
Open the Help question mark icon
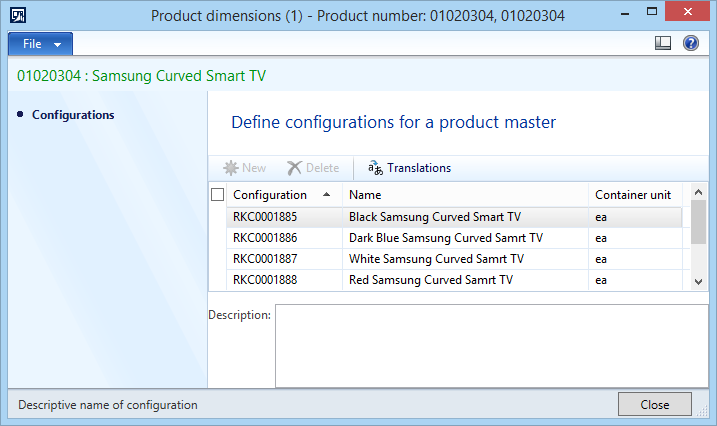pos(690,43)
